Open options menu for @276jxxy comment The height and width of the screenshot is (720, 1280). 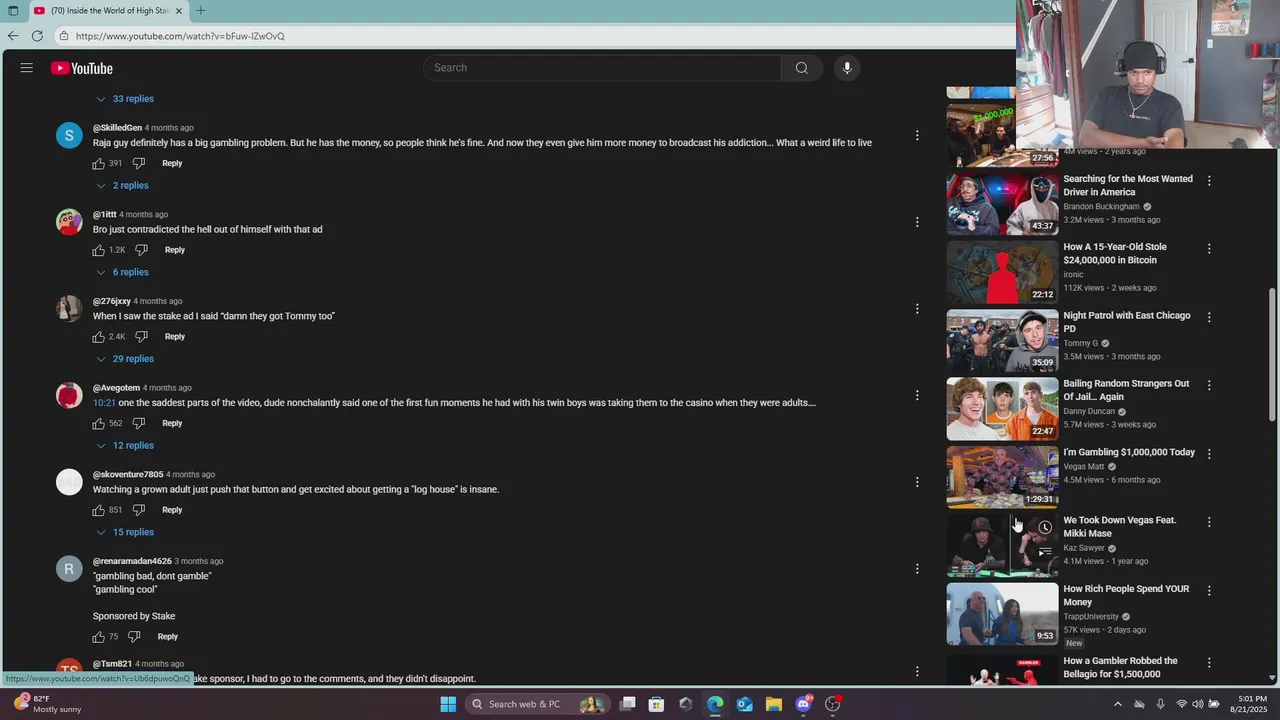tap(917, 309)
